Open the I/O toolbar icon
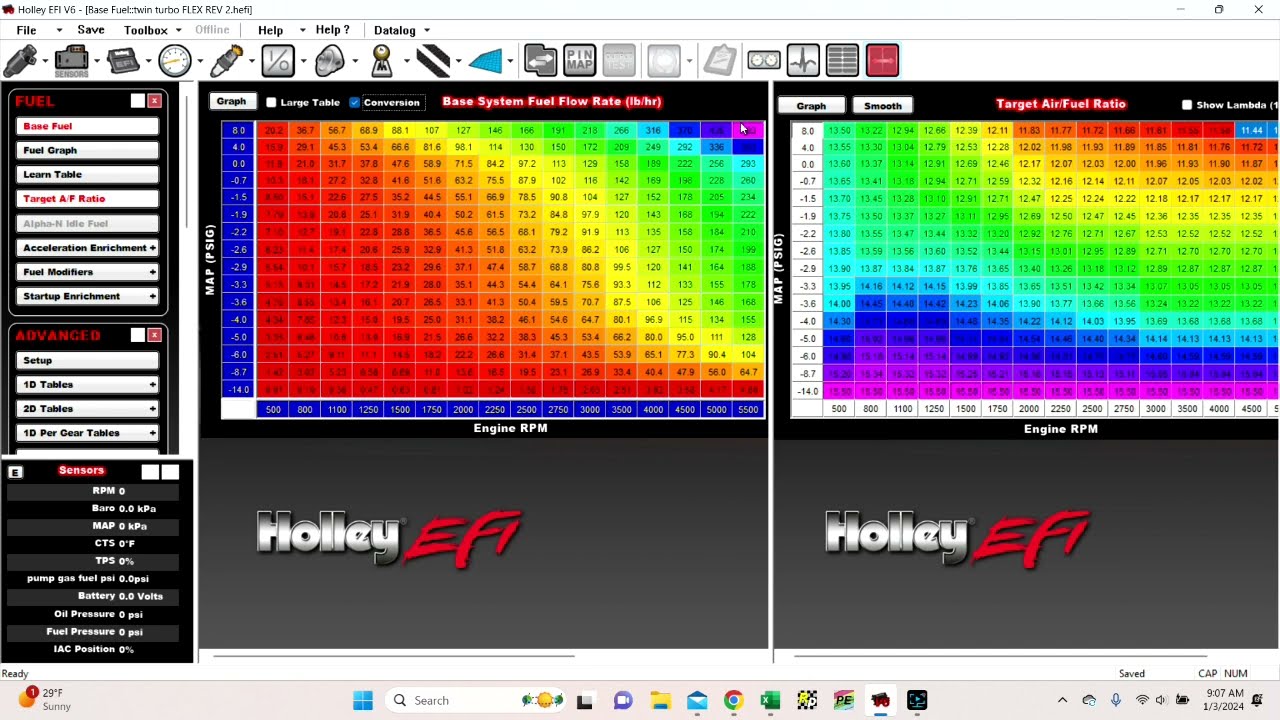 (278, 61)
